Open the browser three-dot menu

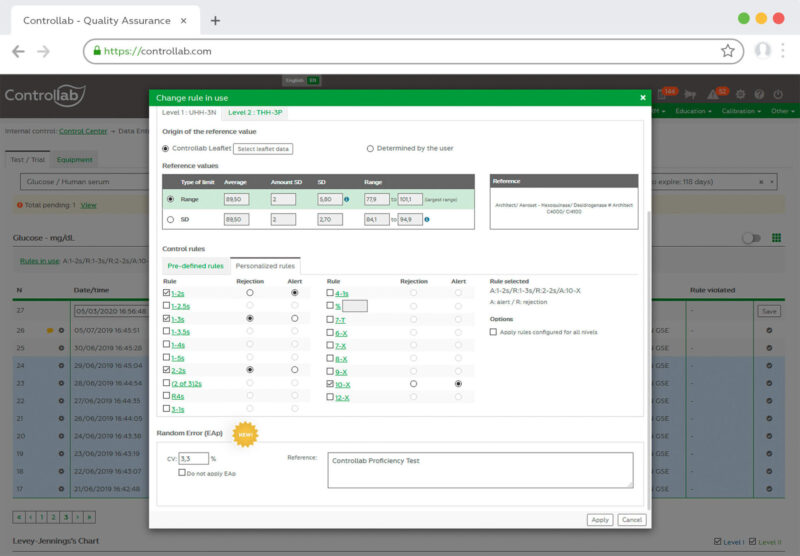pos(783,50)
